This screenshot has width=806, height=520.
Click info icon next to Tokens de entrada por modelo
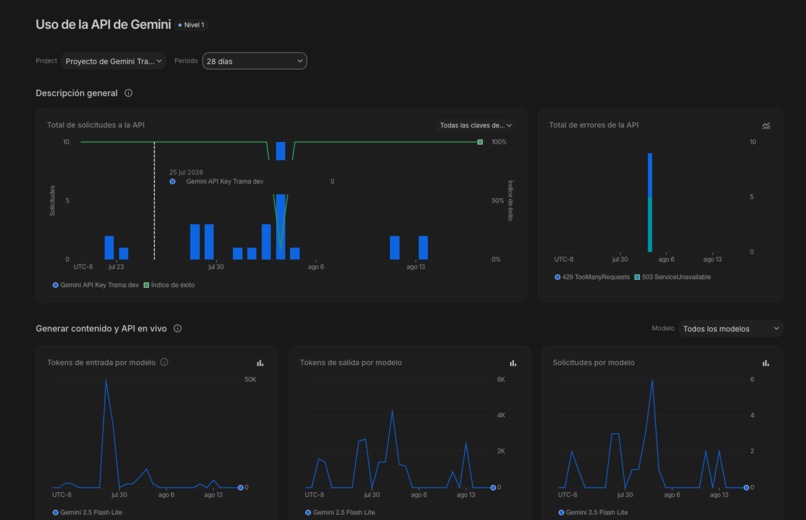[164, 362]
